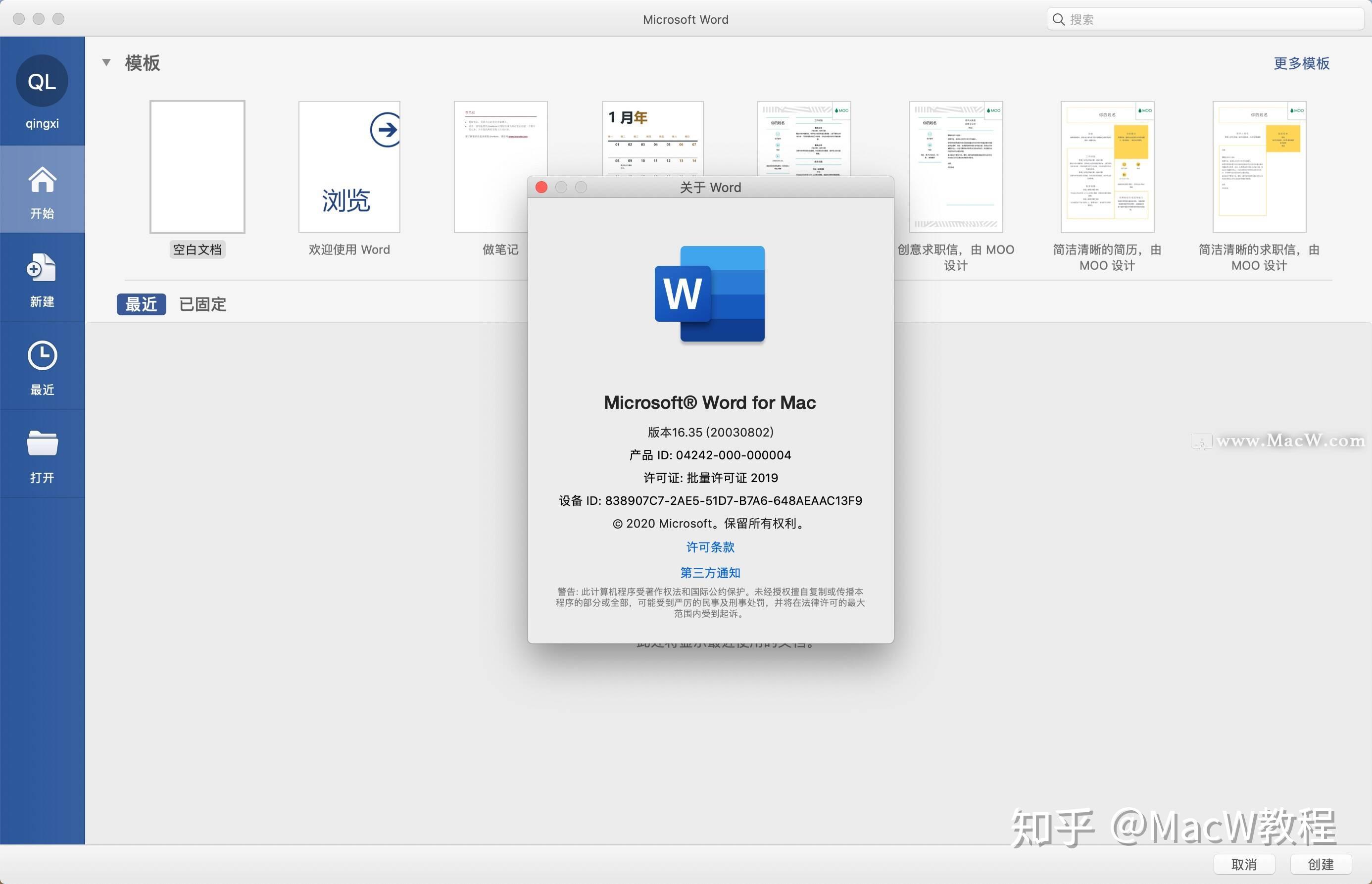Click the search magnifier icon
The width and height of the screenshot is (1372, 884).
(x=1059, y=18)
